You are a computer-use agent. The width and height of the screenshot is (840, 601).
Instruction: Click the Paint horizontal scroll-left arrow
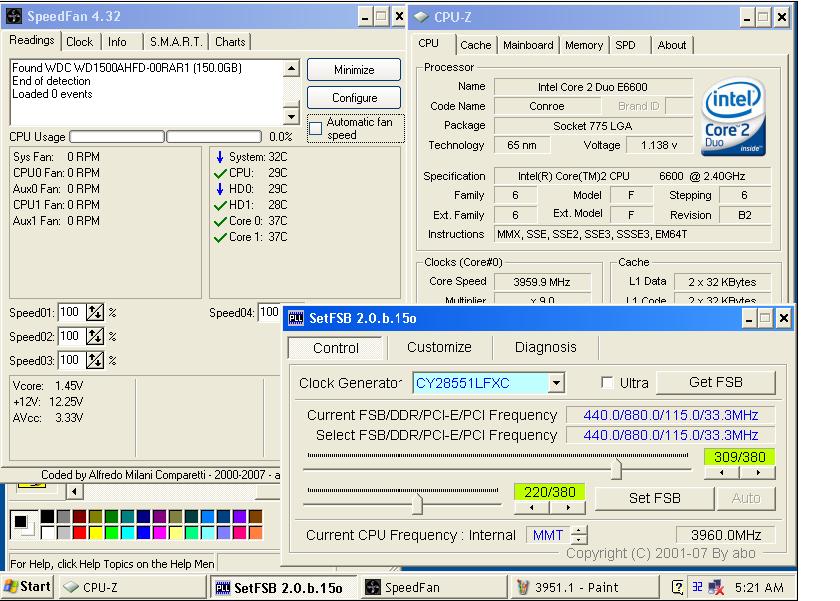(74, 491)
